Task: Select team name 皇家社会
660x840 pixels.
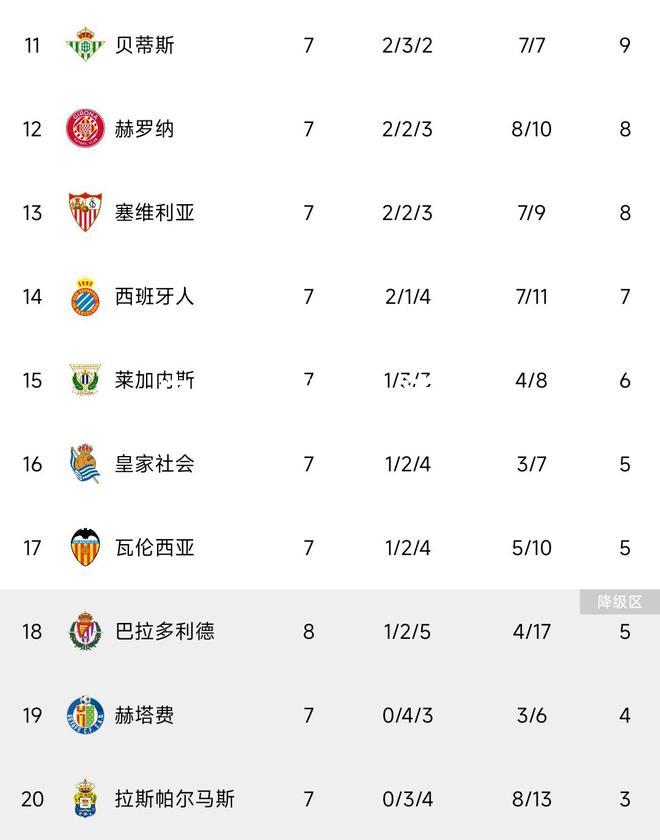Action: pos(154,464)
